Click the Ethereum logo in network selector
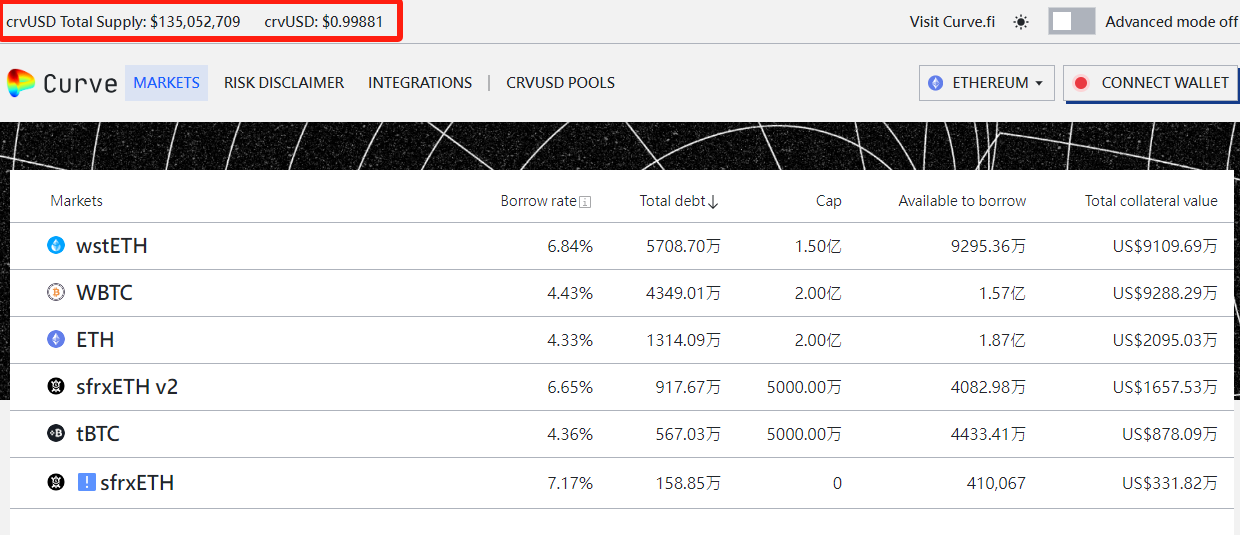 (x=936, y=83)
